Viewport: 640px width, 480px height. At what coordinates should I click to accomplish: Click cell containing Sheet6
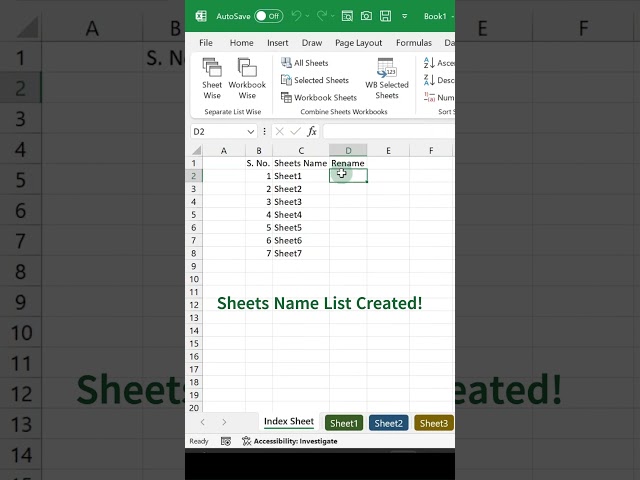coord(301,240)
